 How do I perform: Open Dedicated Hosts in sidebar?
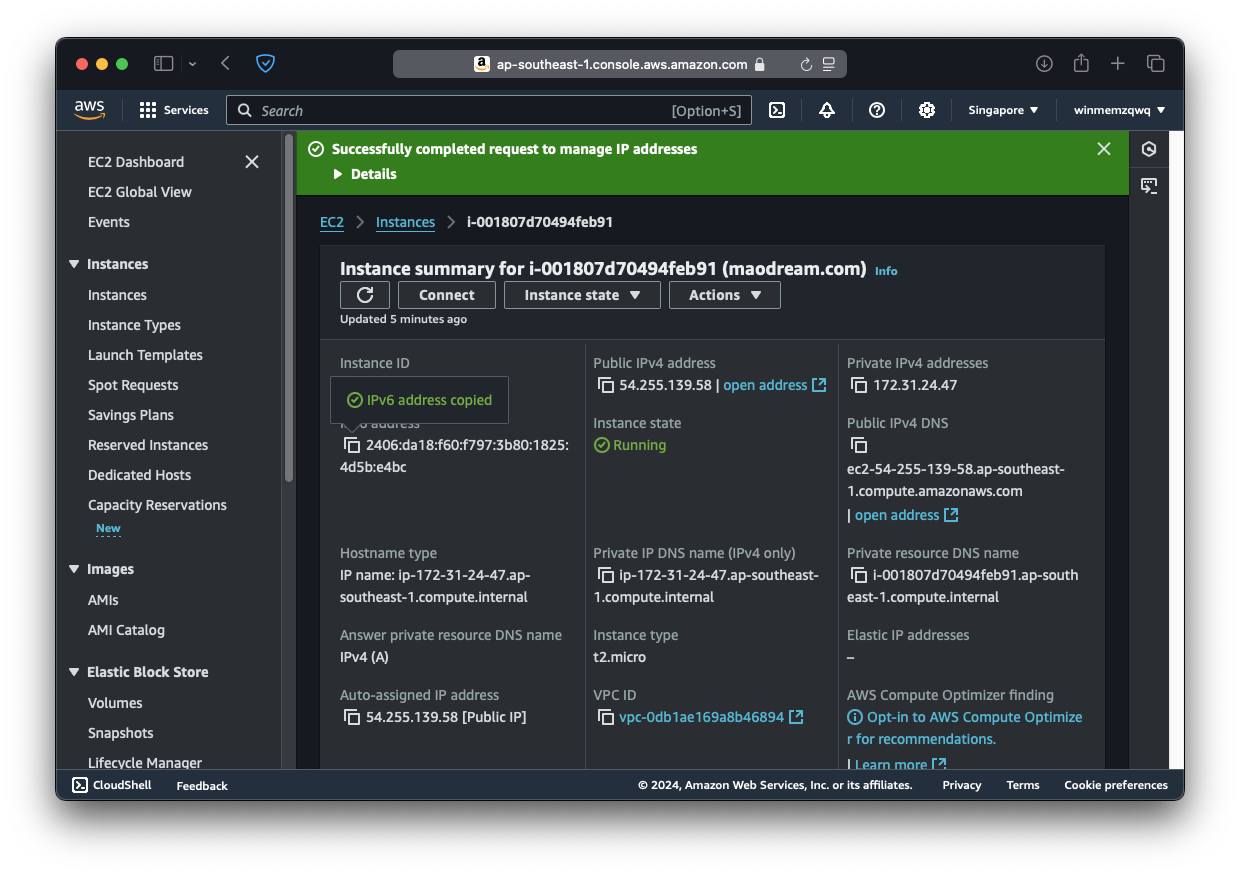139,475
